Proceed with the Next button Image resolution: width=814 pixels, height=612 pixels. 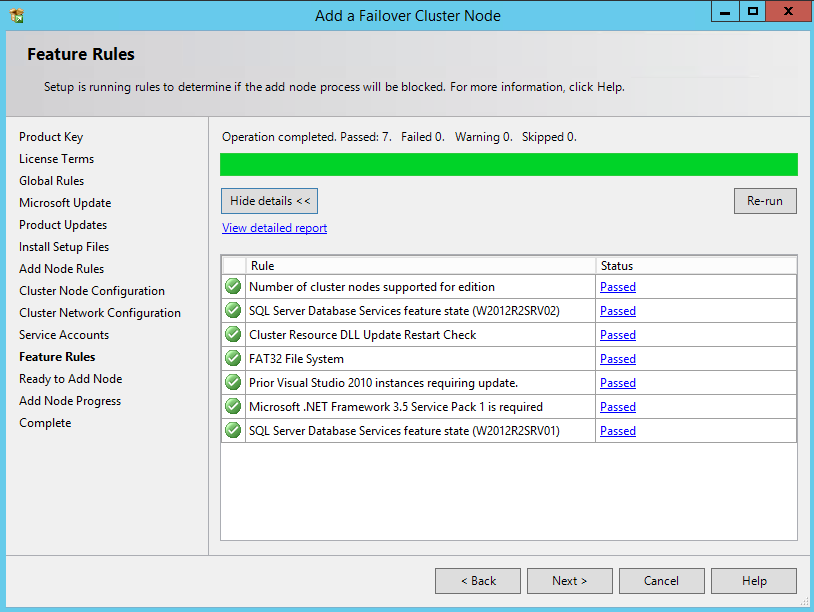(569, 581)
